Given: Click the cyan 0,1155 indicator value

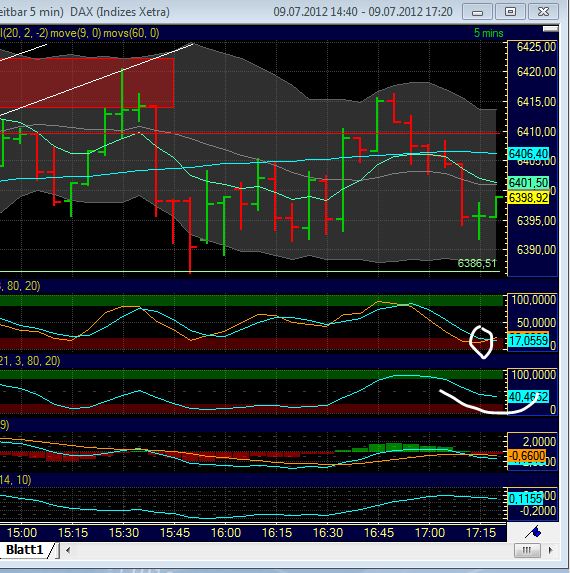Looking at the screenshot, I should point(525,498).
